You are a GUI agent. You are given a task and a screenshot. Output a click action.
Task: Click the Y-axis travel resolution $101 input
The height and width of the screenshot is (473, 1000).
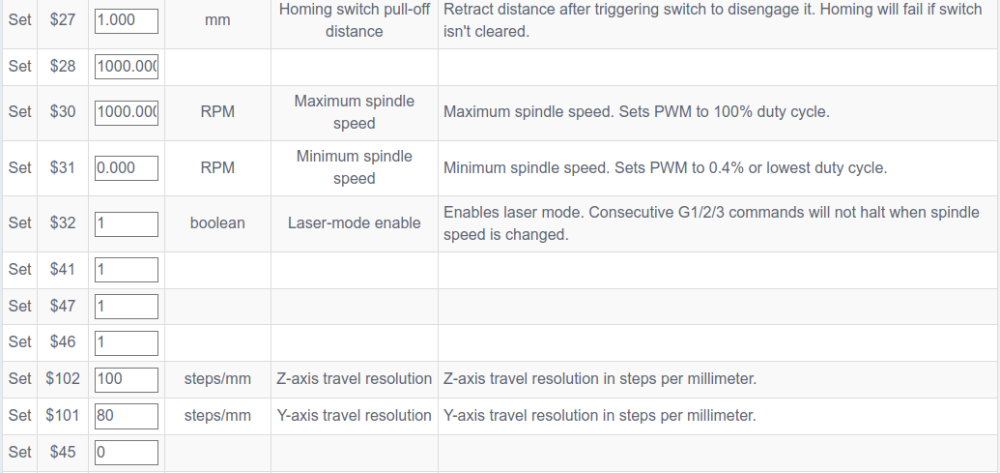click(126, 415)
